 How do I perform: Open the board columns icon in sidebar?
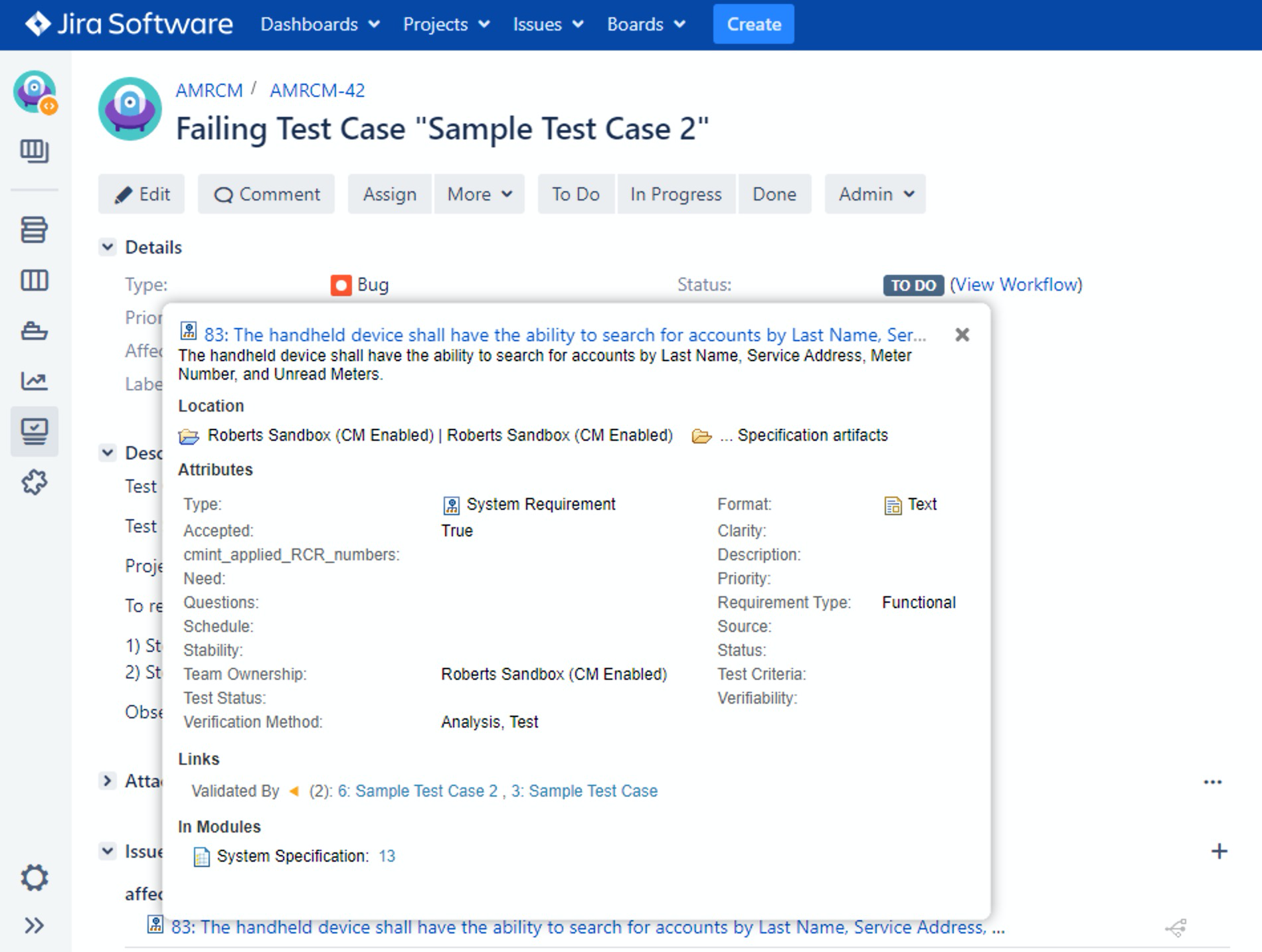pos(34,280)
